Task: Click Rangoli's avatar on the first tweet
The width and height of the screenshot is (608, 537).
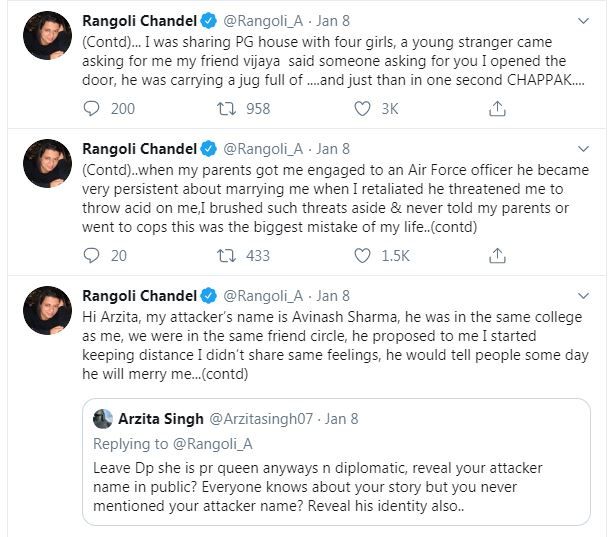Action: click(47, 37)
